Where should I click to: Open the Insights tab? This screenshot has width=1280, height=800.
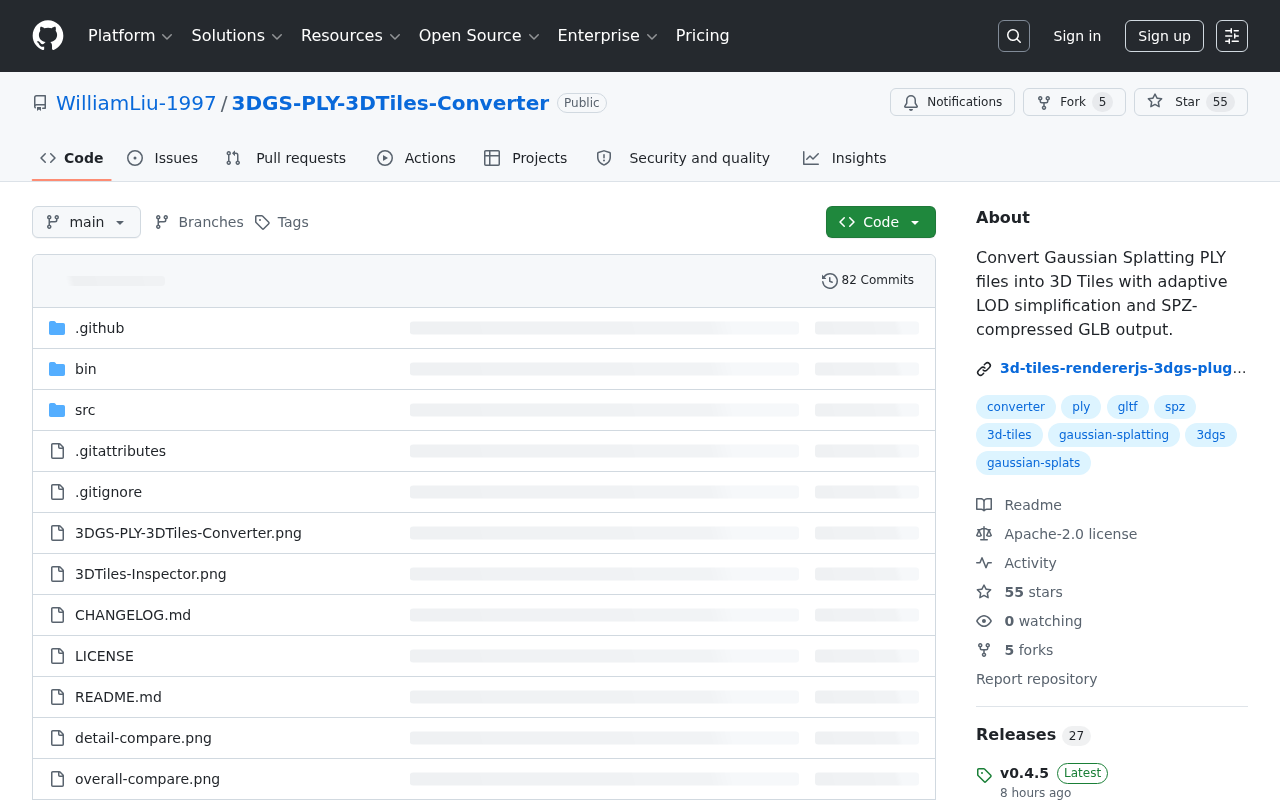tap(845, 158)
